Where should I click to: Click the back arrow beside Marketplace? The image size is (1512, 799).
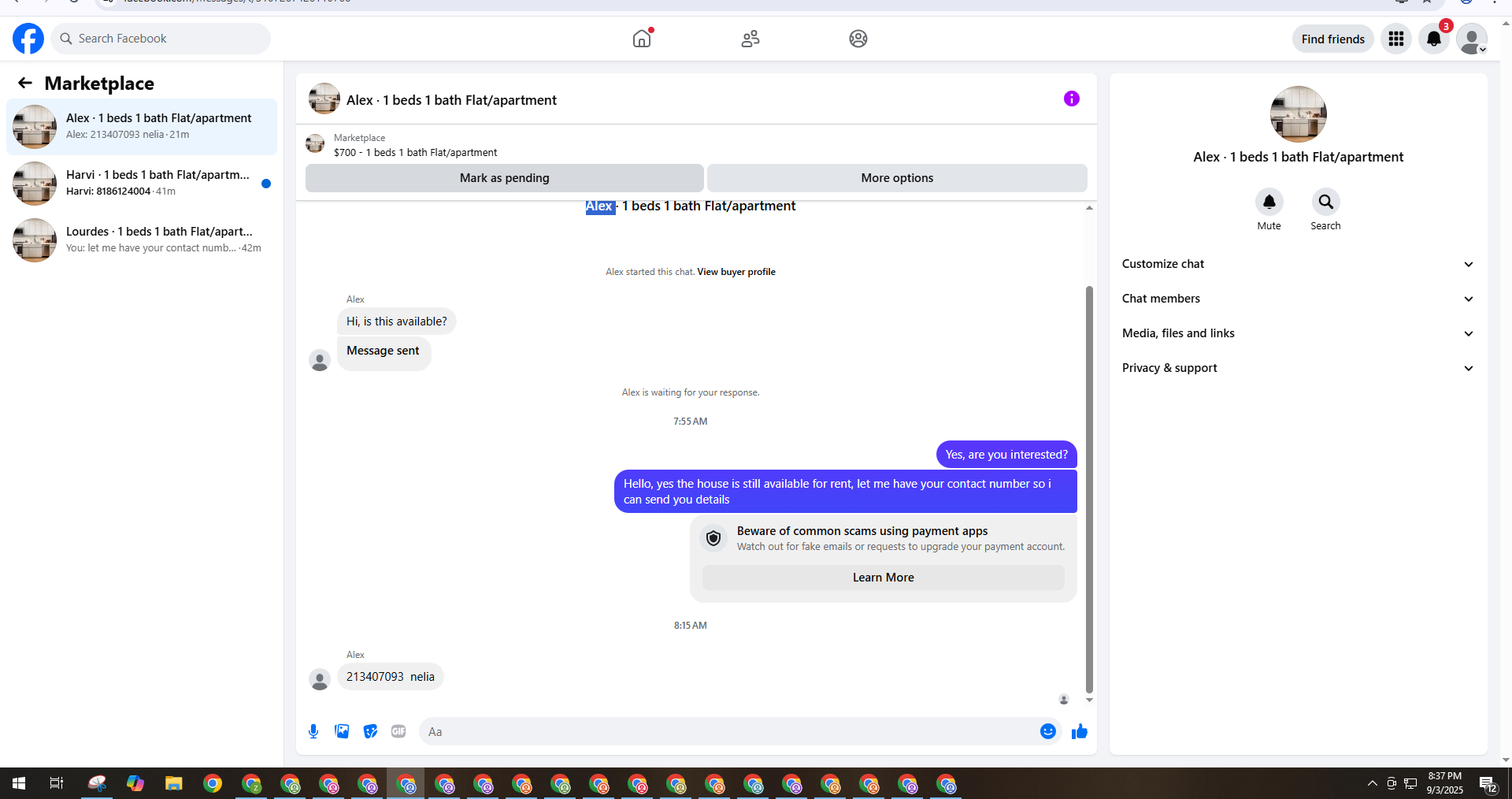(25, 83)
